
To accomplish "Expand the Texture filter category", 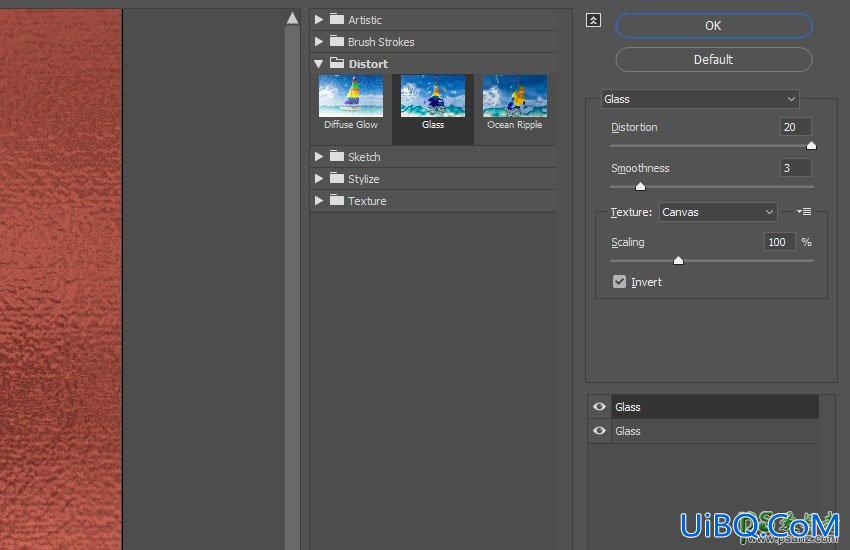I will [319, 200].
